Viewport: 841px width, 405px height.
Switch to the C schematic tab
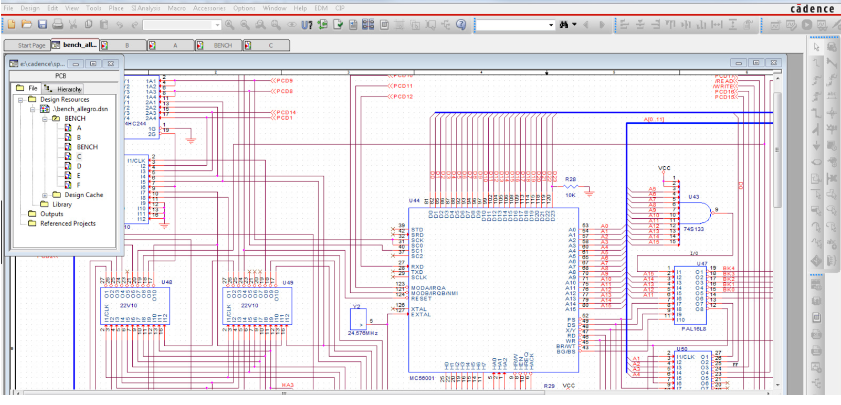click(266, 46)
